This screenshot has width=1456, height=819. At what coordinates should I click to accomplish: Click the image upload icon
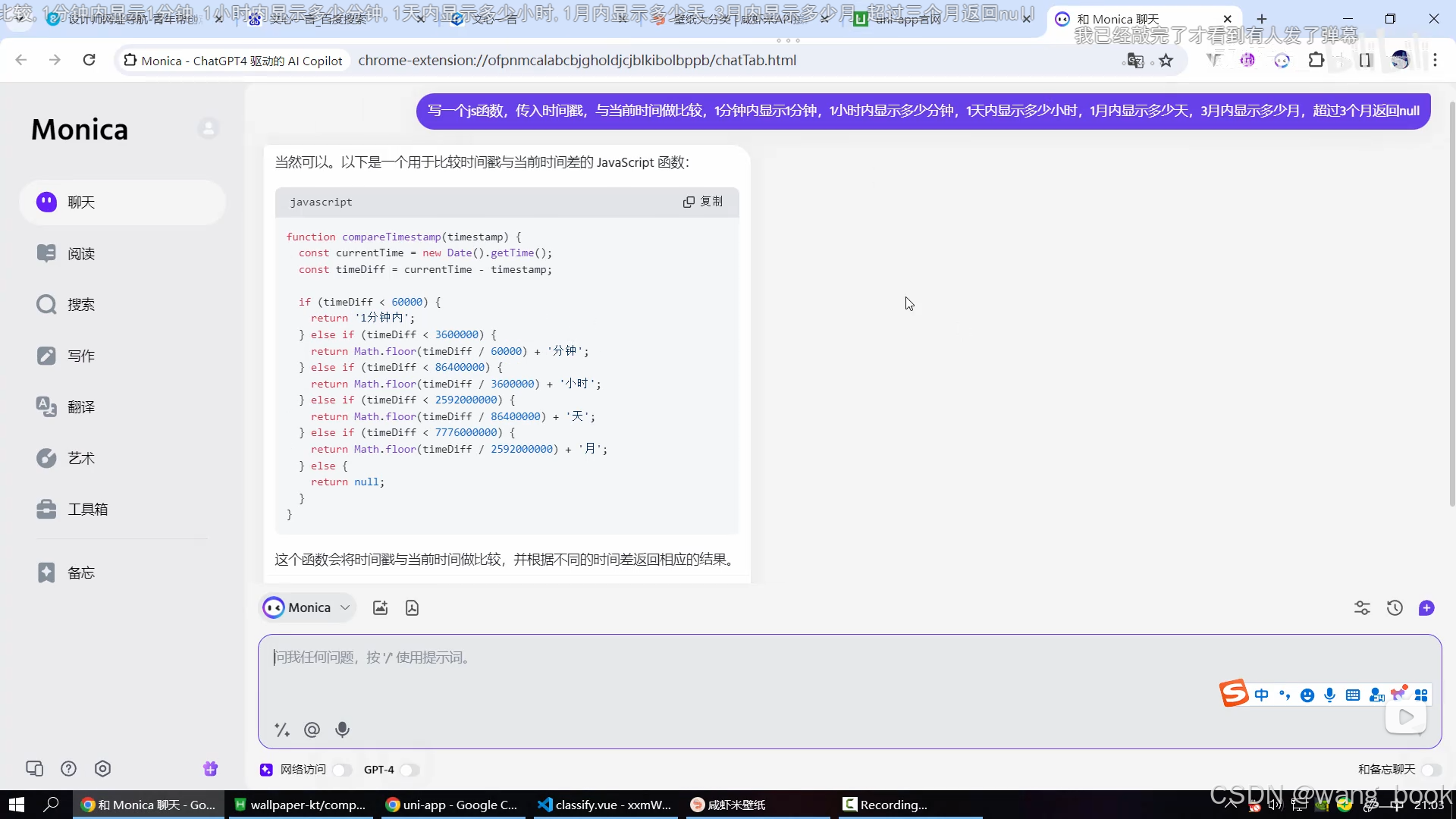coord(380,607)
